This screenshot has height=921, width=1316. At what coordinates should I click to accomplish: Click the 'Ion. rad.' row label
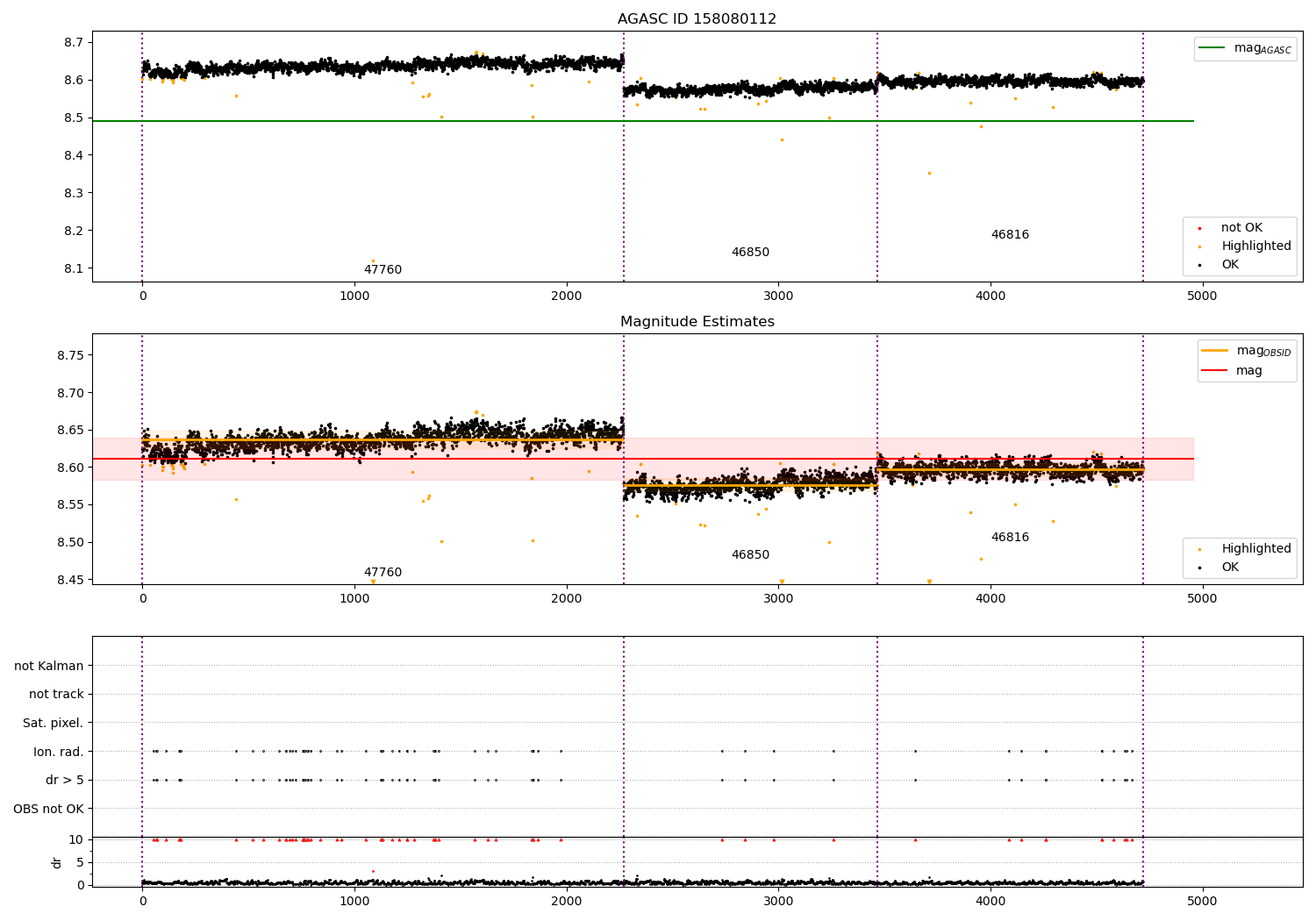[59, 752]
